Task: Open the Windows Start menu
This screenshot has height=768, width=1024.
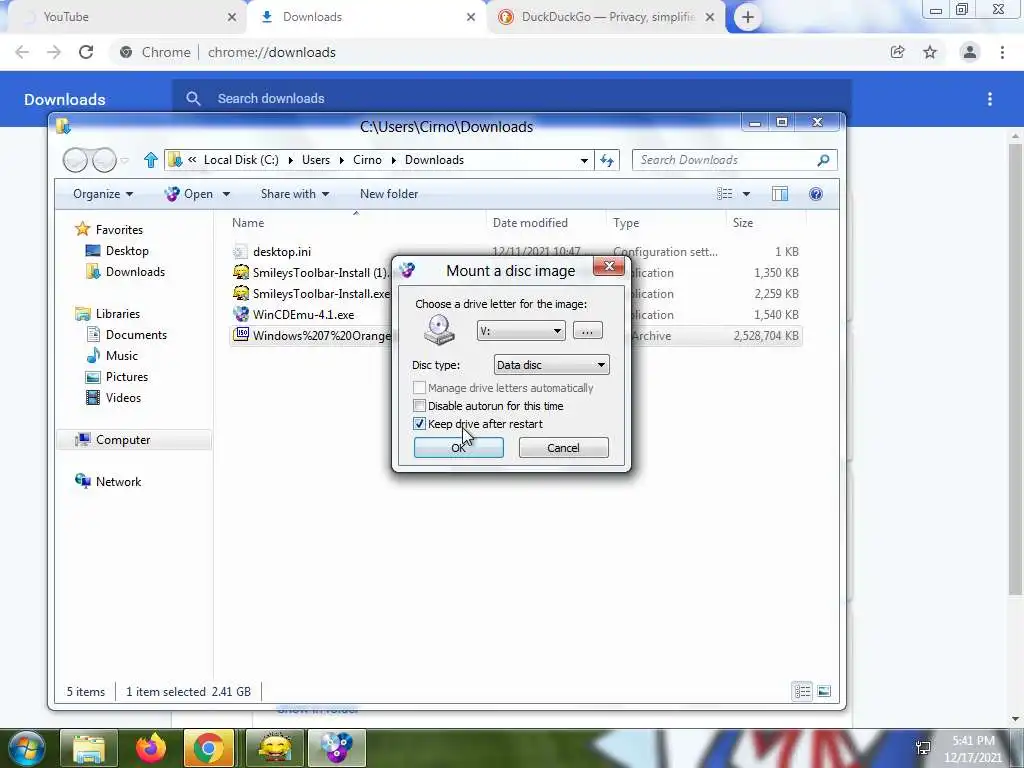Action: [27, 748]
